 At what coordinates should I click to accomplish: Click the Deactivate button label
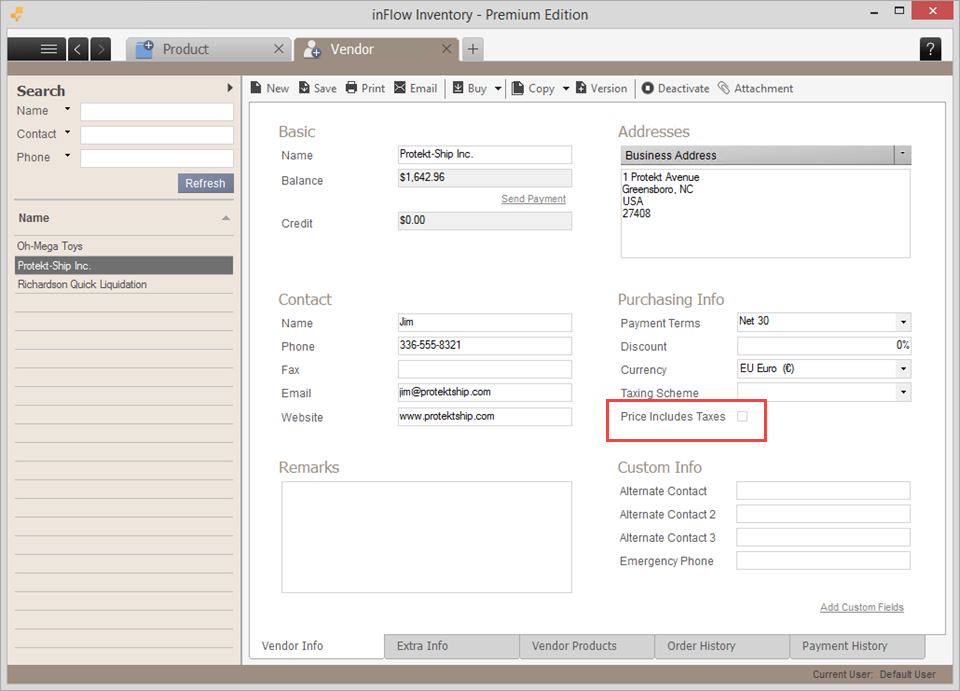(683, 88)
